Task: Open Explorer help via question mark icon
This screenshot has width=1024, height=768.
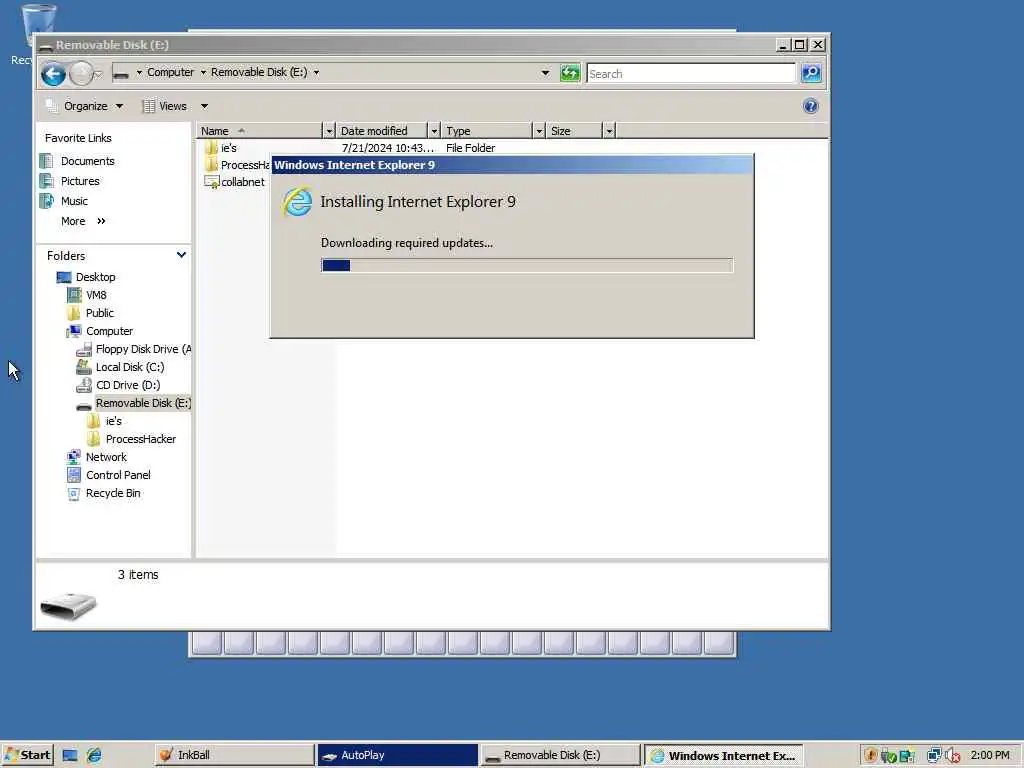Action: click(x=810, y=106)
